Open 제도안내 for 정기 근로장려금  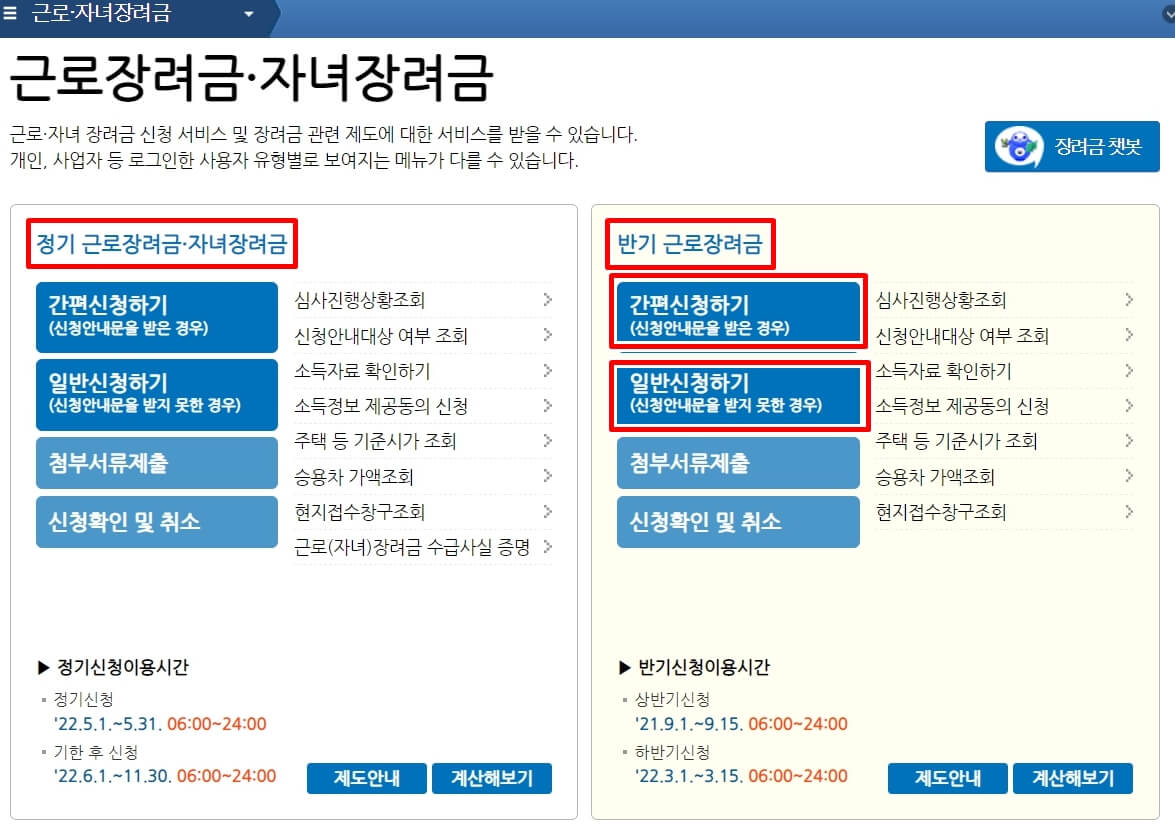click(366, 778)
